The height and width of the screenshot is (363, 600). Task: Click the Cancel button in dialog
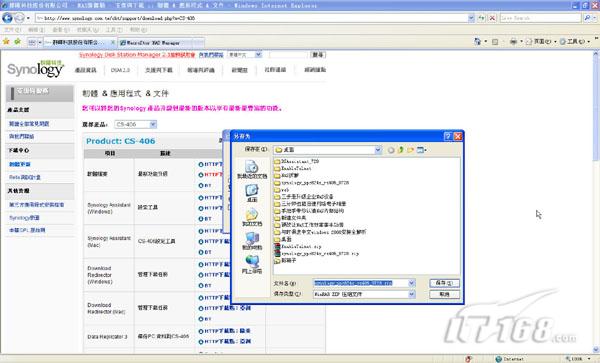(x=444, y=294)
